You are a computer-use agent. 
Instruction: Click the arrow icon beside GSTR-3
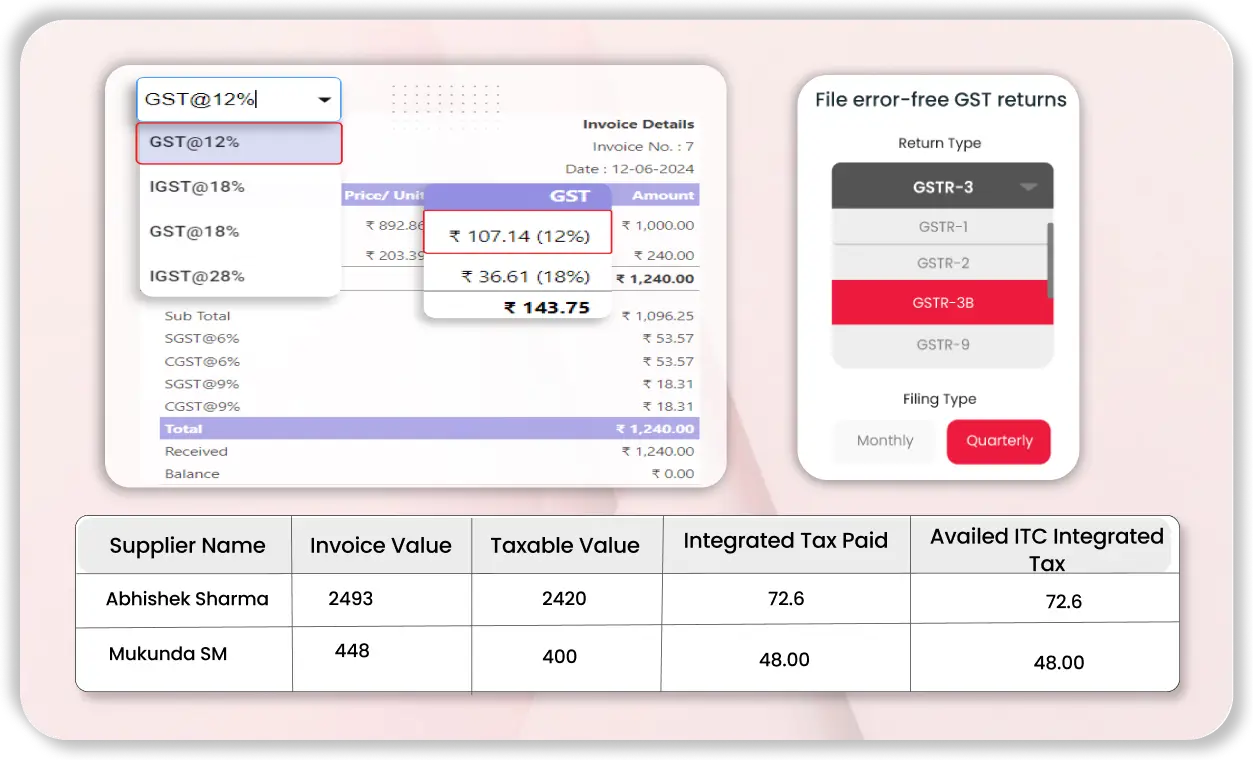click(x=1028, y=187)
